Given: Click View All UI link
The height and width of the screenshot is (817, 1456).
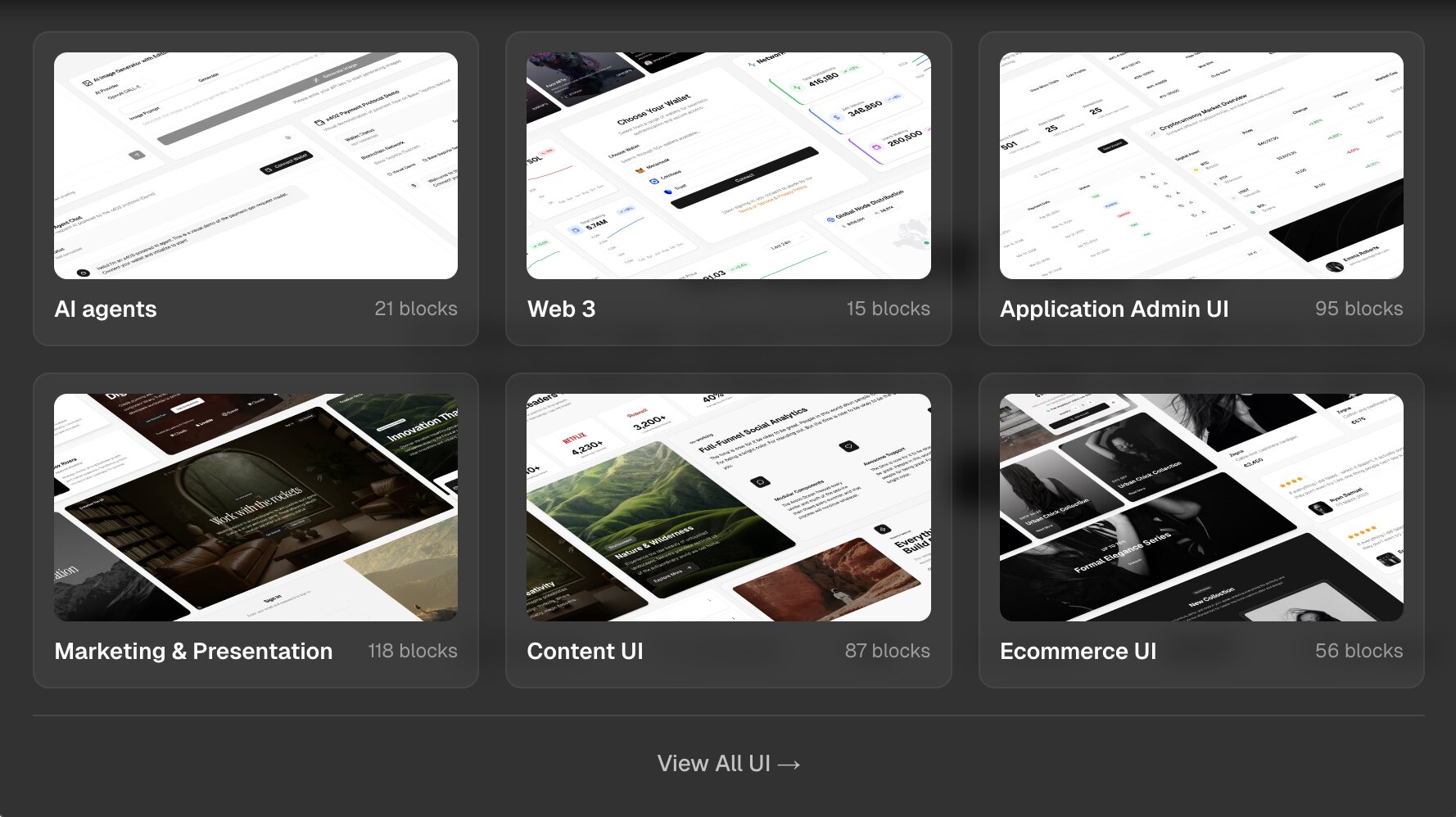Looking at the screenshot, I should [728, 764].
